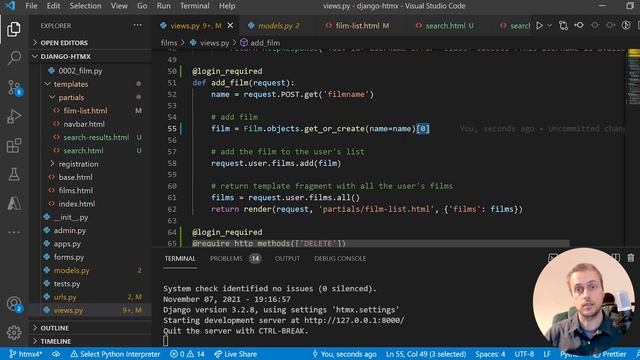Open Accounts menu in activity bar
Image resolution: width=640 pixels, height=360 pixels.
click(x=14, y=304)
